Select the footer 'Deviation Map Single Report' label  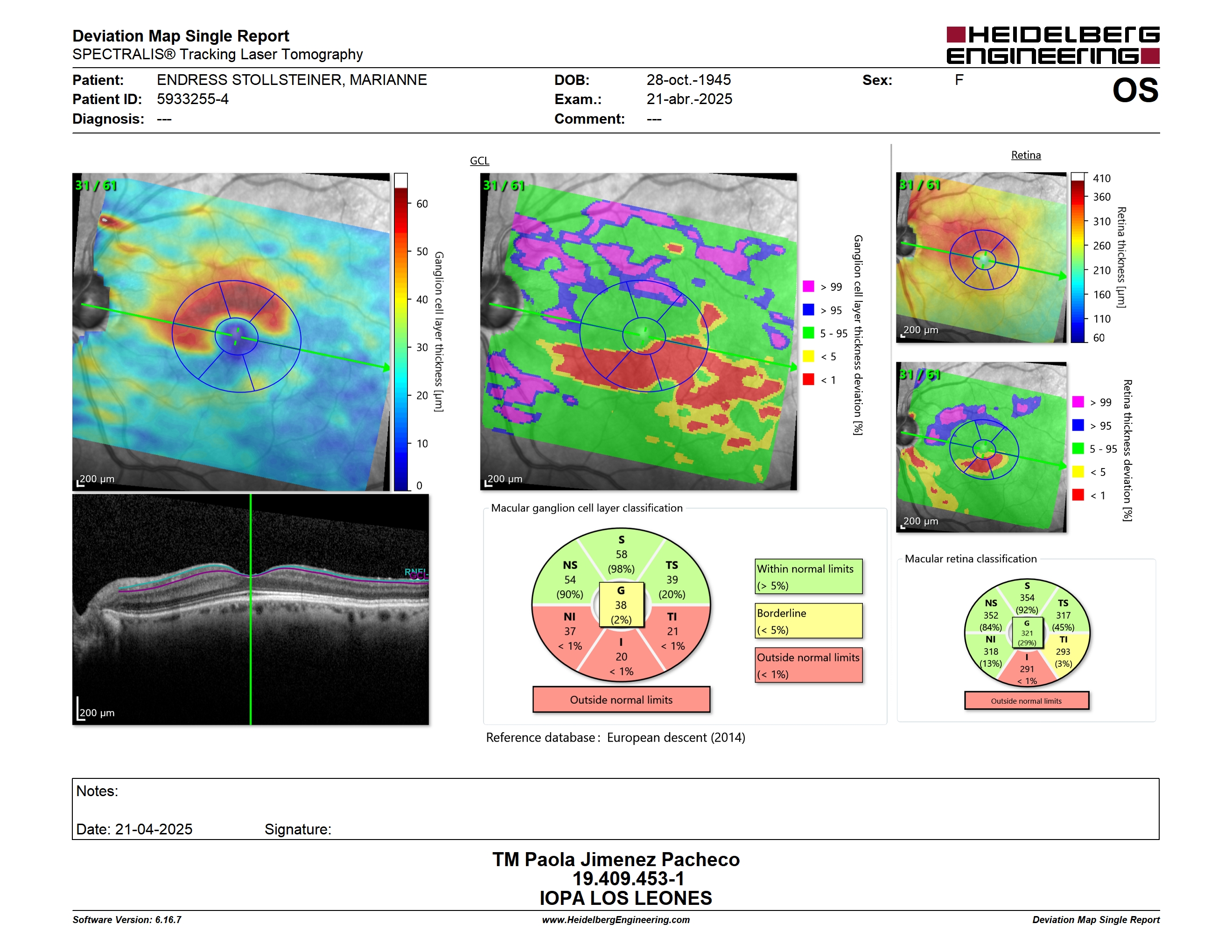1096,920
